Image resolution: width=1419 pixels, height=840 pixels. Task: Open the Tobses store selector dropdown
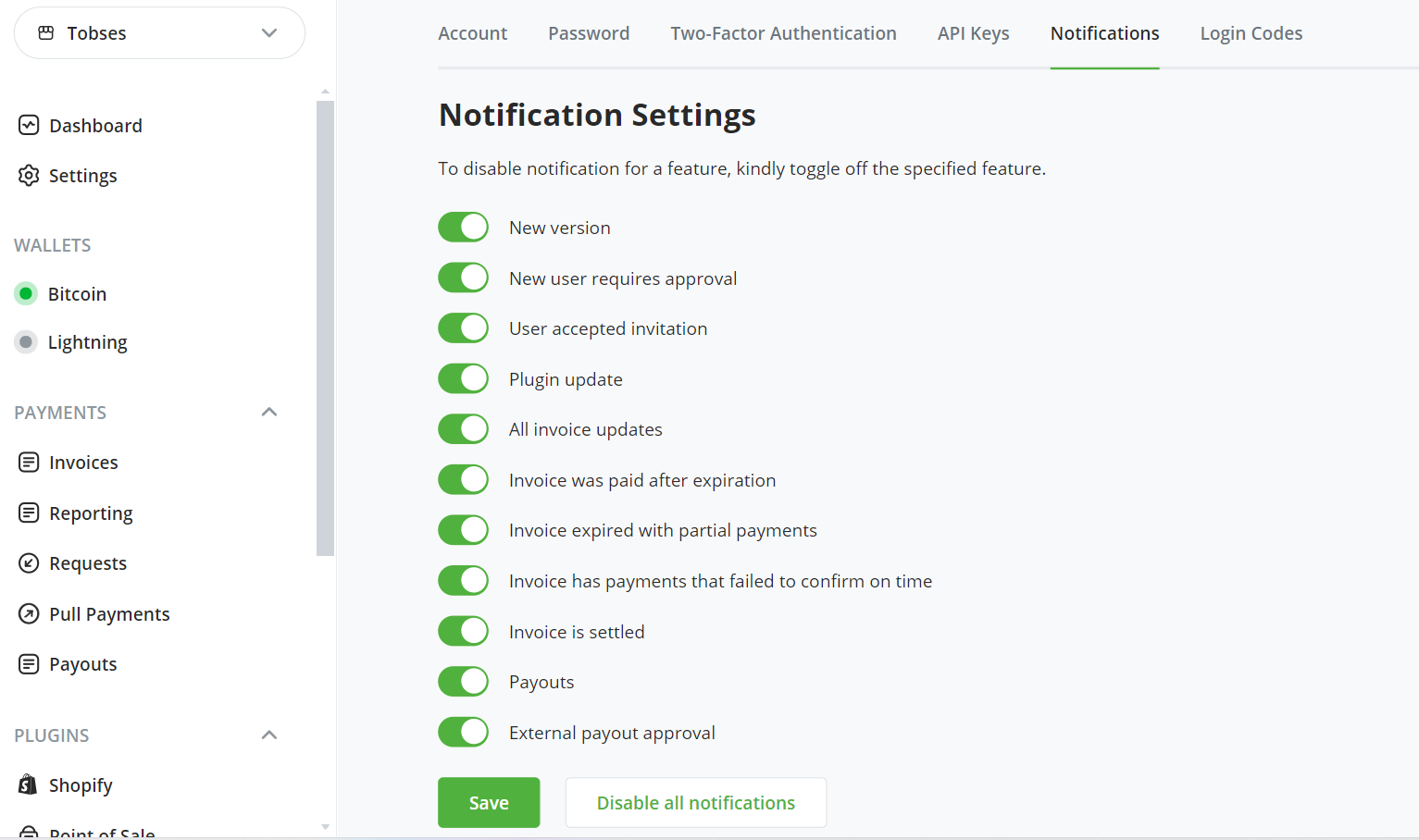click(x=159, y=33)
